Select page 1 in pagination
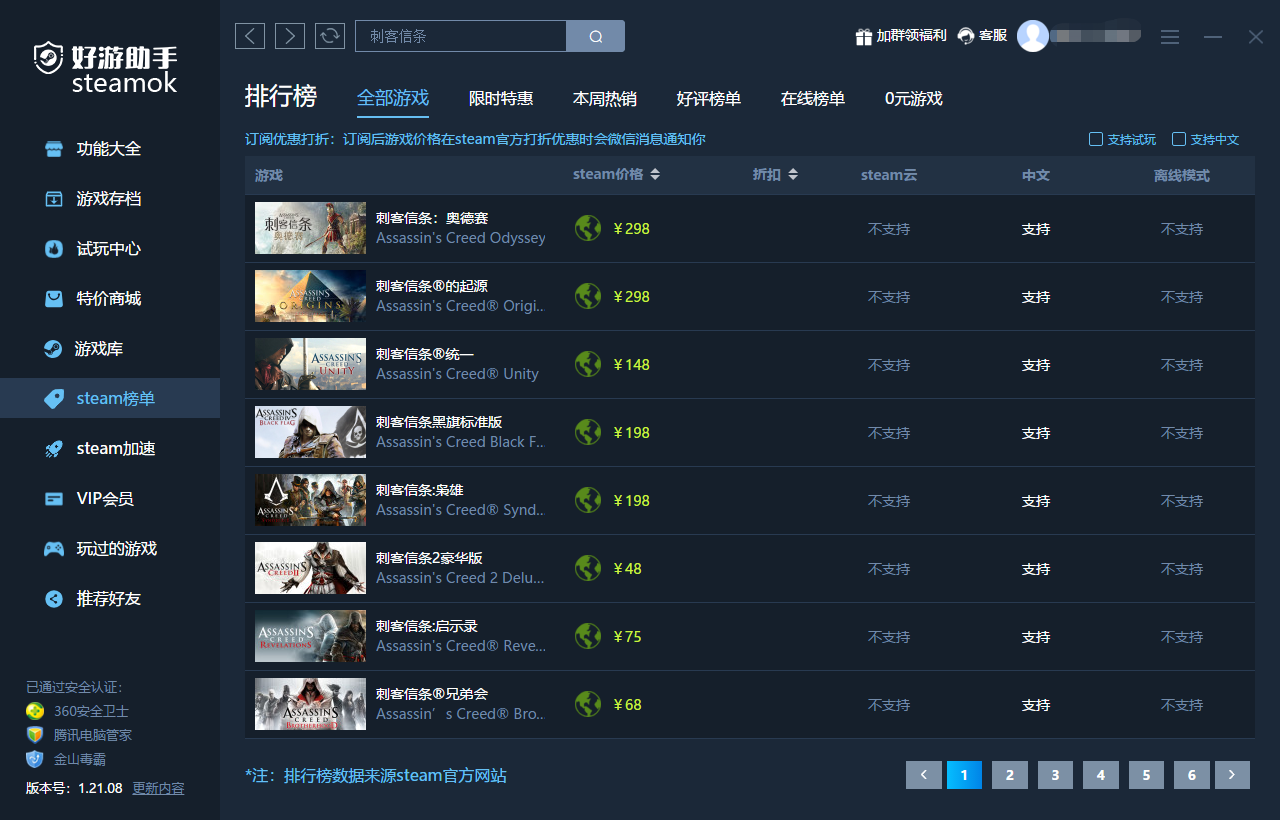The image size is (1280, 820). (964, 775)
